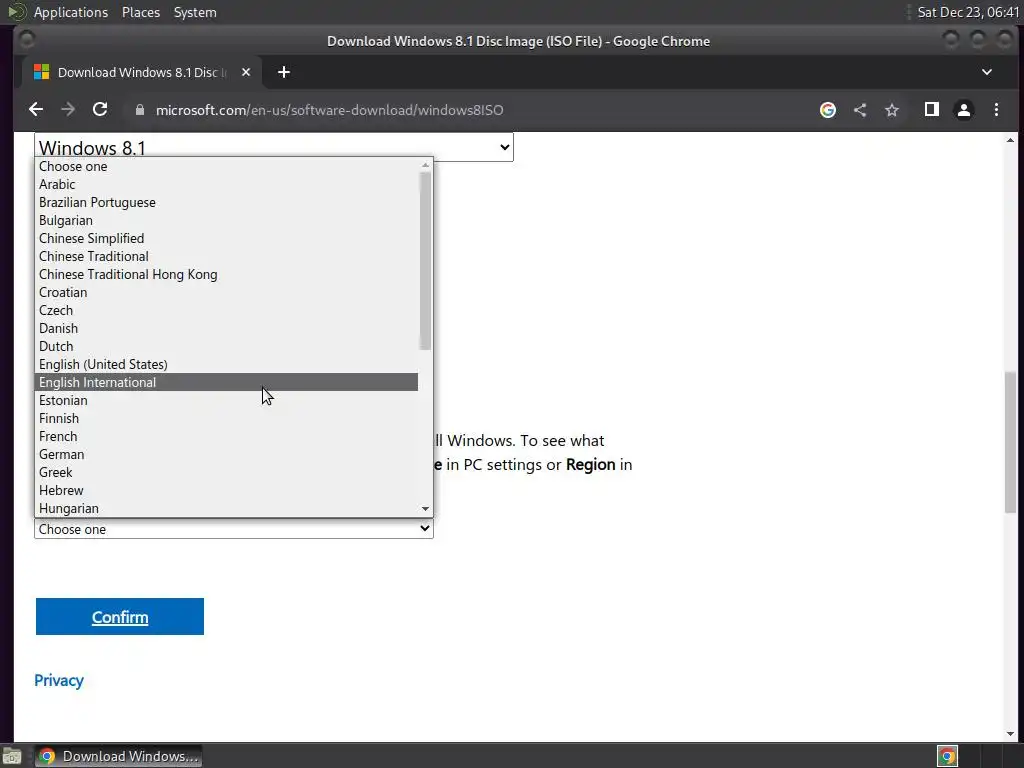1024x768 pixels.
Task: Select Arabic from the language list
Action: [227, 184]
